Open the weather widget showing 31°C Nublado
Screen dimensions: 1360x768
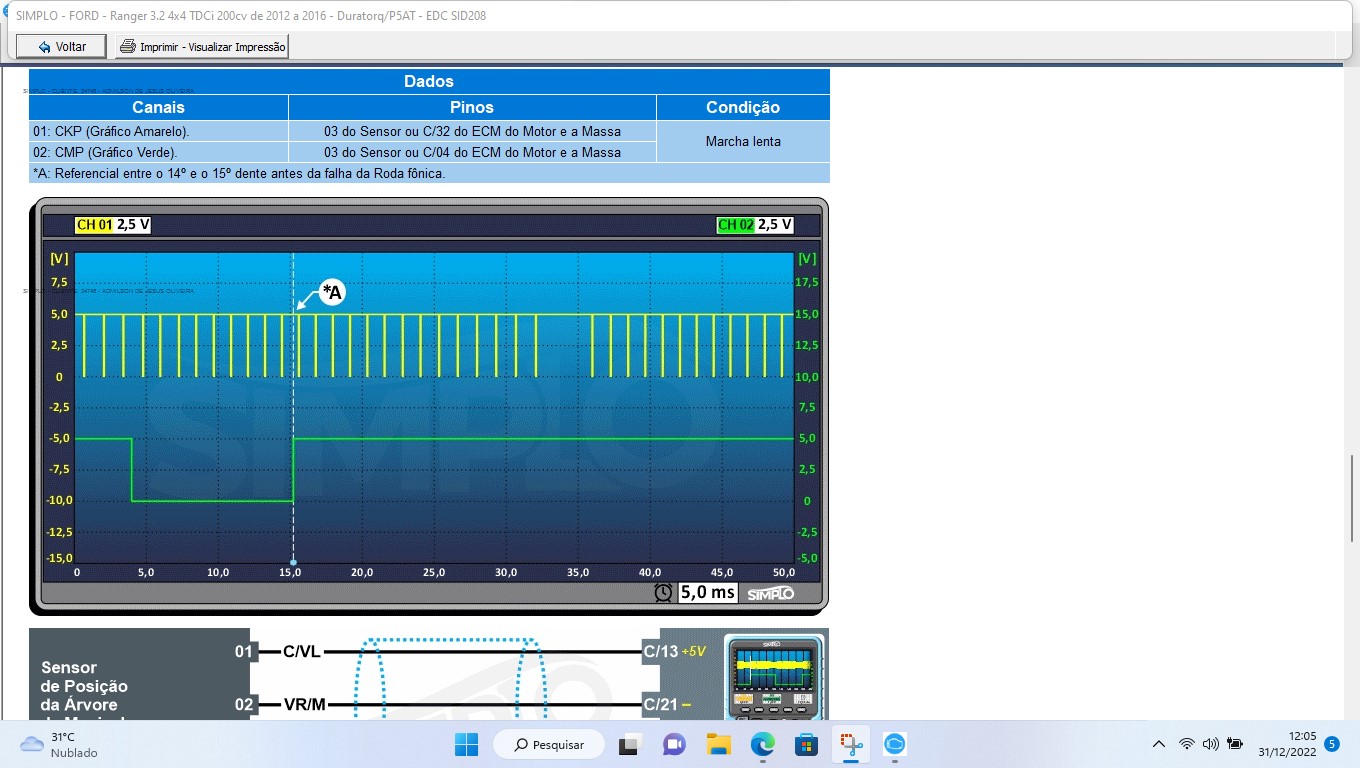point(60,745)
